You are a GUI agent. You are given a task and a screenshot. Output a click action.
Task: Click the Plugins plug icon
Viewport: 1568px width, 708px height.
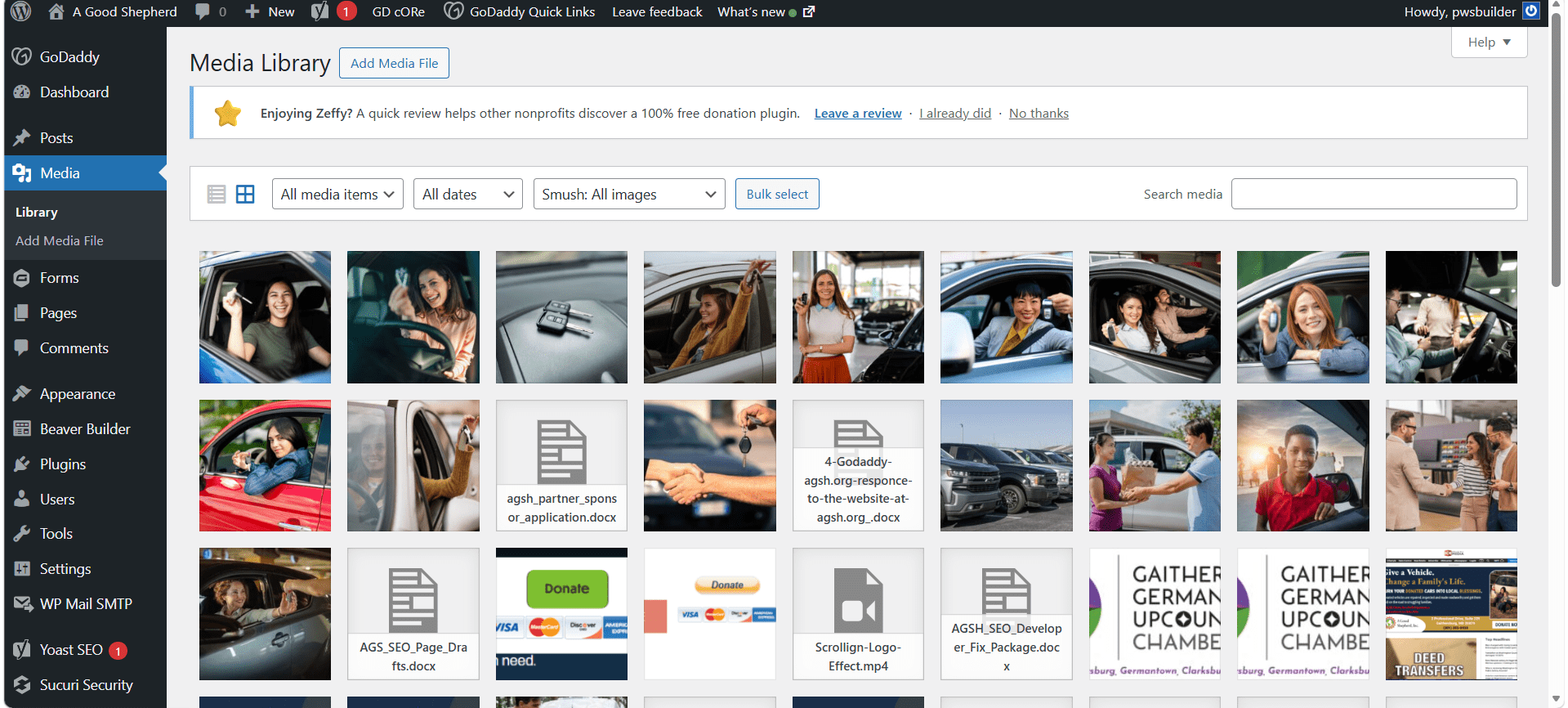click(22, 464)
